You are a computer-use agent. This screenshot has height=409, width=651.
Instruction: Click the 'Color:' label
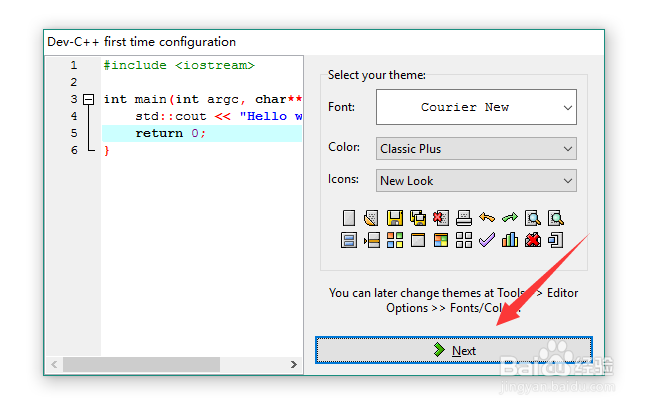tap(344, 147)
